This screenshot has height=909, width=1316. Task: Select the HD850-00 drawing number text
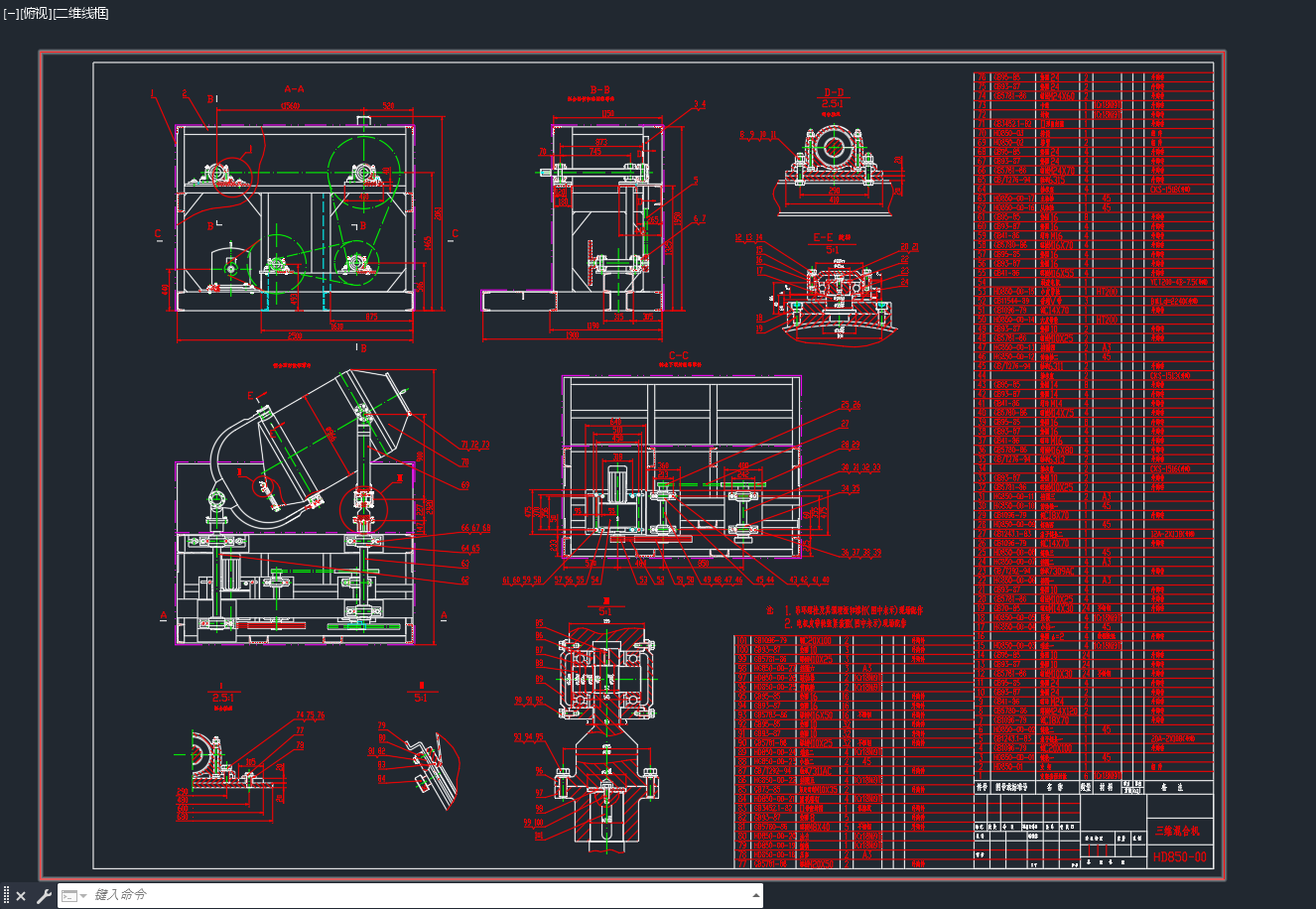pos(1180,856)
